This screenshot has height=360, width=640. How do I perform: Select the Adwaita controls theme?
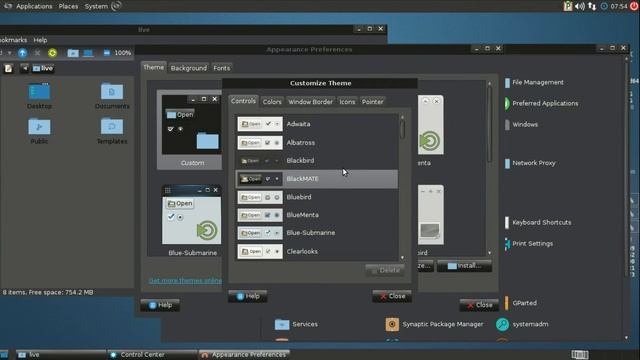click(317, 124)
